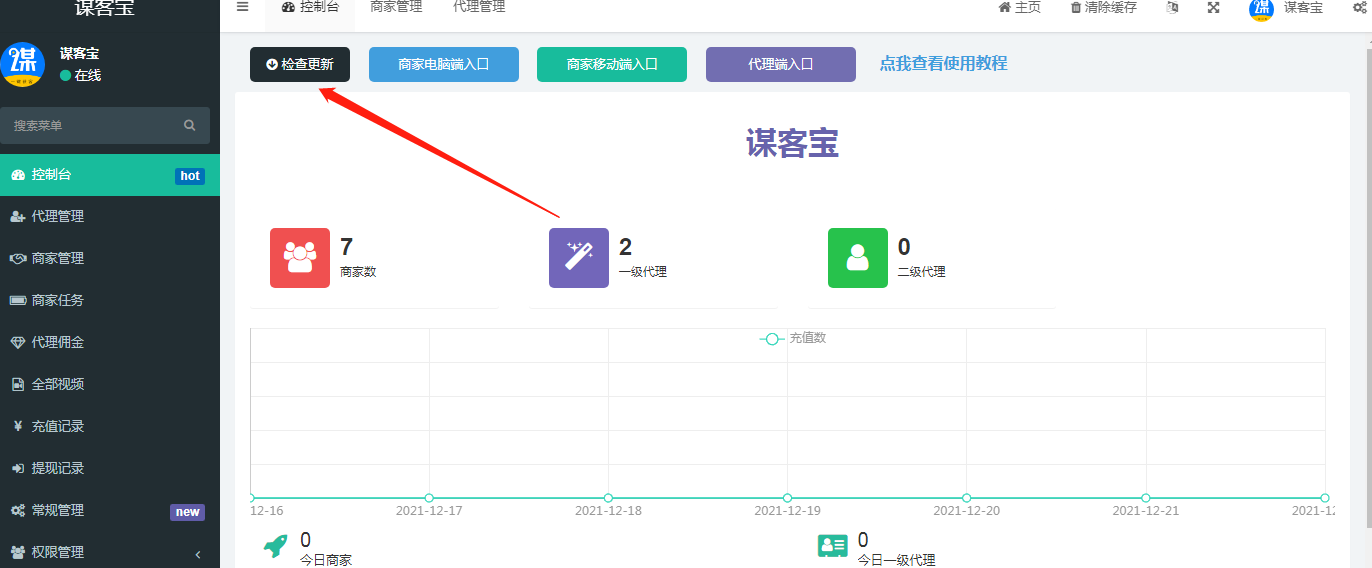Click the 商家数 count 7
Image resolution: width=1372 pixels, height=568 pixels.
pos(346,247)
